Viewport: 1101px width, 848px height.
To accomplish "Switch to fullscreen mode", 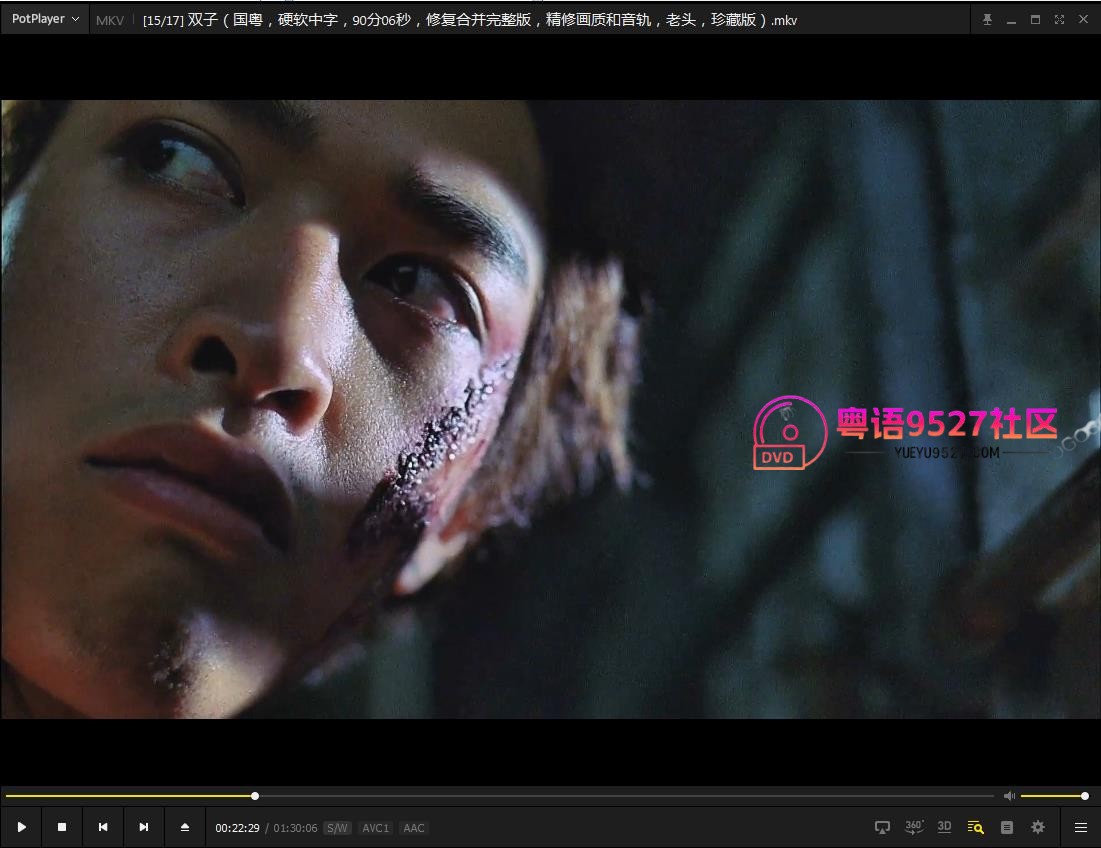I will (x=1059, y=20).
